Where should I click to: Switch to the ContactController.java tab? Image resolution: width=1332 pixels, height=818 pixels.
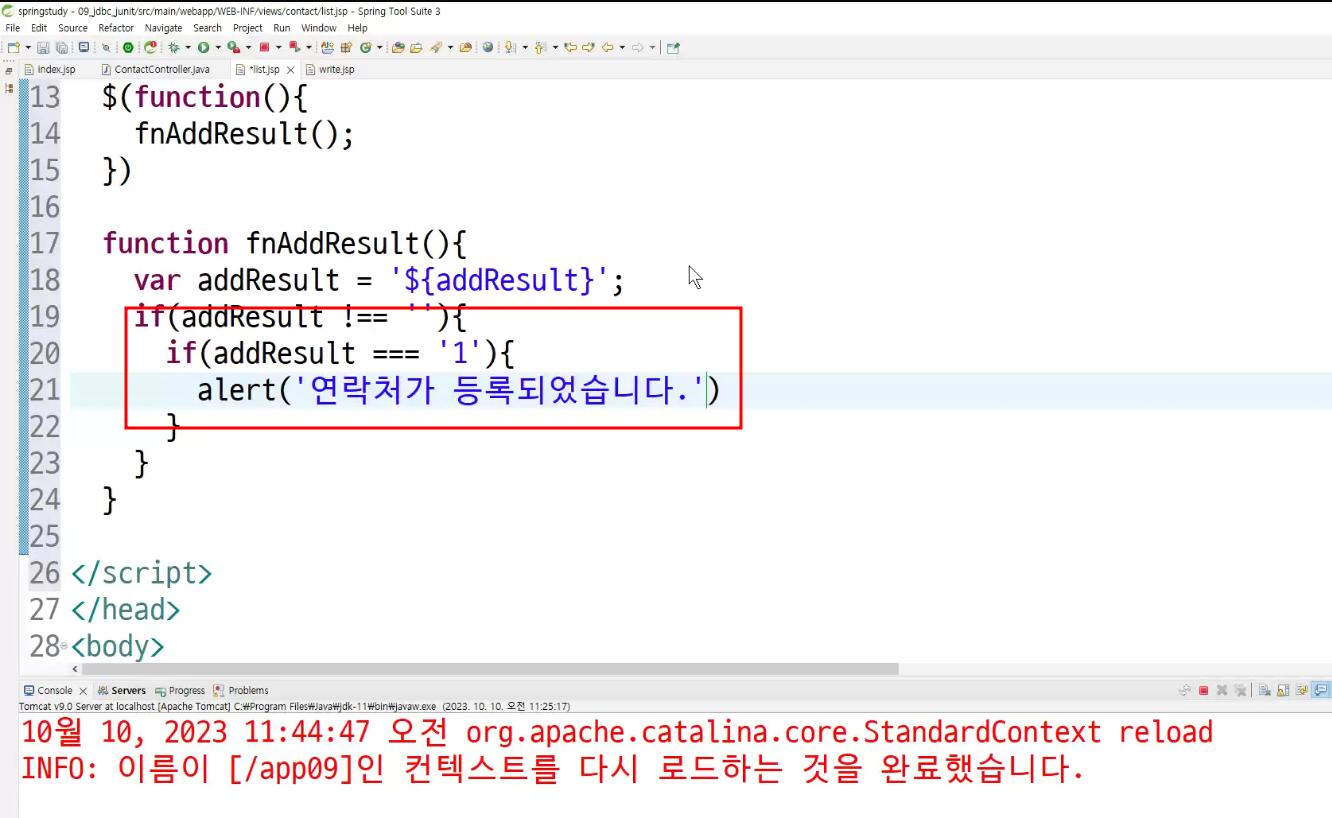coord(156,69)
